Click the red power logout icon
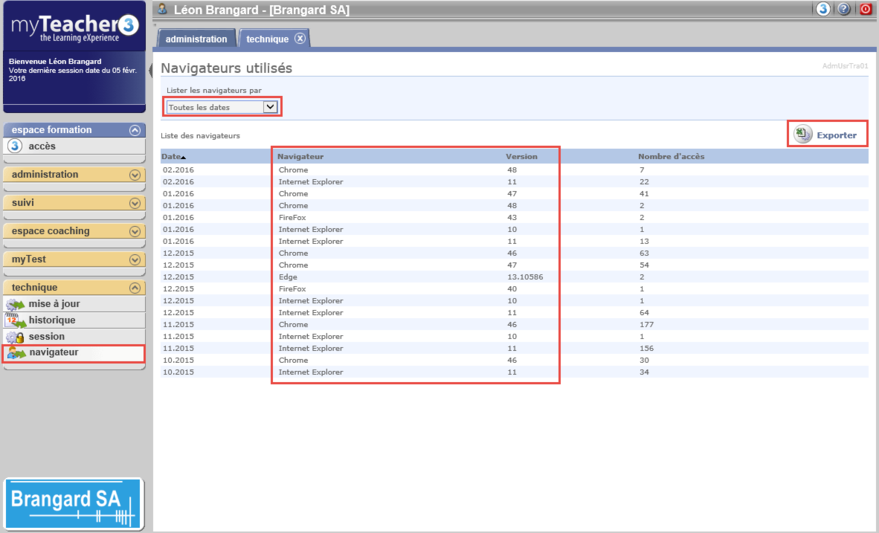Viewport: 879px width, 533px height. (x=866, y=9)
